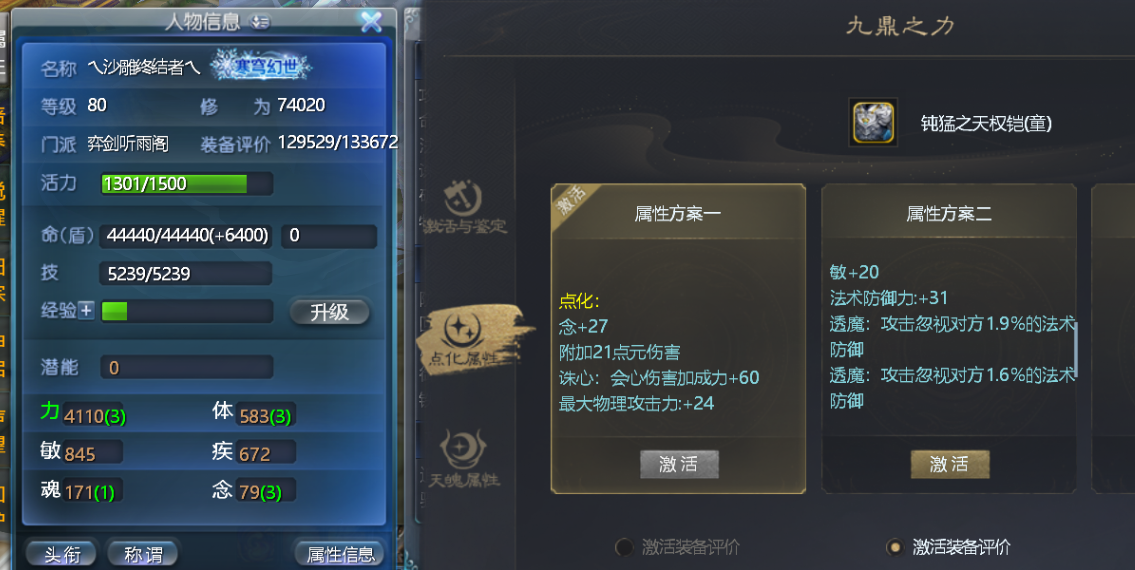Click the 潜能 value field
This screenshot has width=1135, height=570.
click(x=187, y=367)
